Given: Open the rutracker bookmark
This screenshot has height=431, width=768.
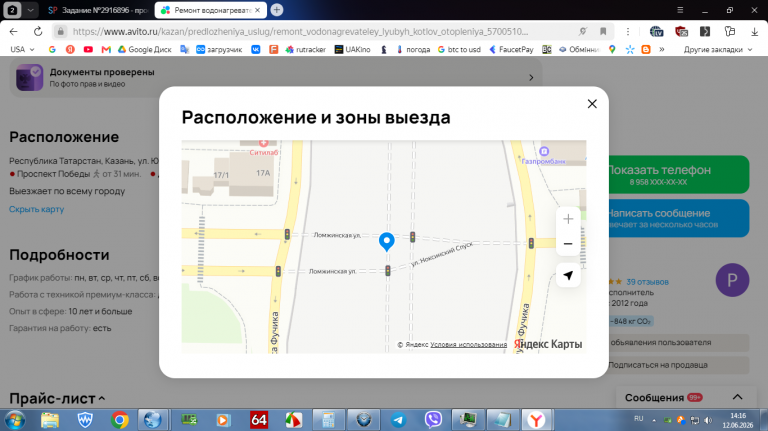Looking at the screenshot, I should click(306, 49).
